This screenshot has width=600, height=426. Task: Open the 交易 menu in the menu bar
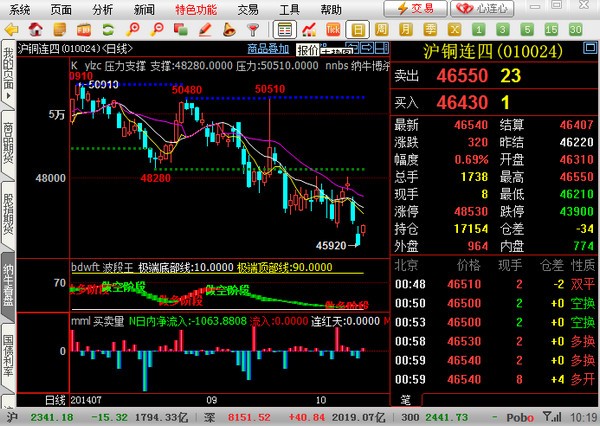(x=248, y=10)
